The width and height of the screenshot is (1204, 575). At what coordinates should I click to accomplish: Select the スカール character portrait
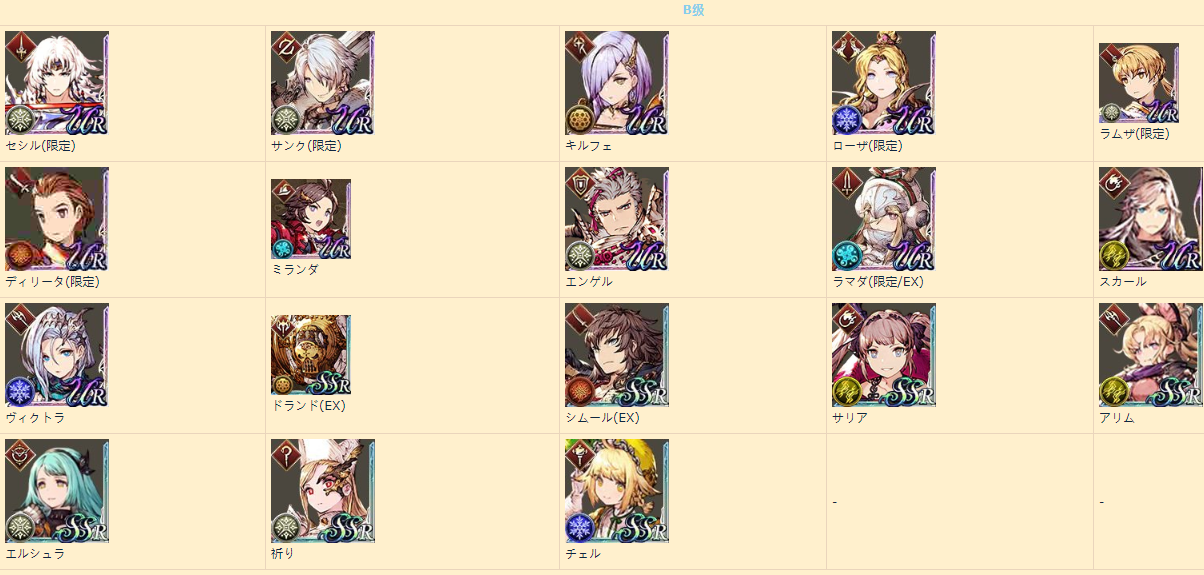(x=1151, y=219)
